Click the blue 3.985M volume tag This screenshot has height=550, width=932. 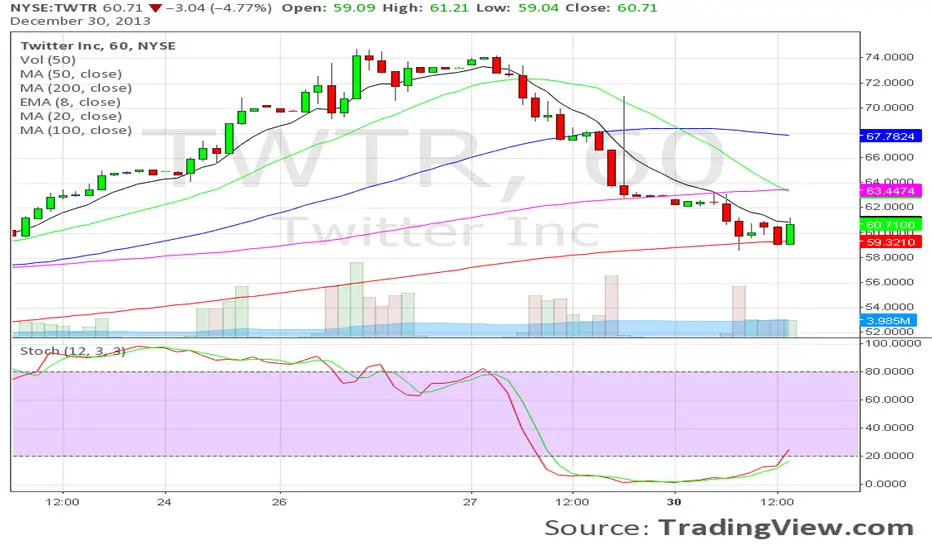889,320
